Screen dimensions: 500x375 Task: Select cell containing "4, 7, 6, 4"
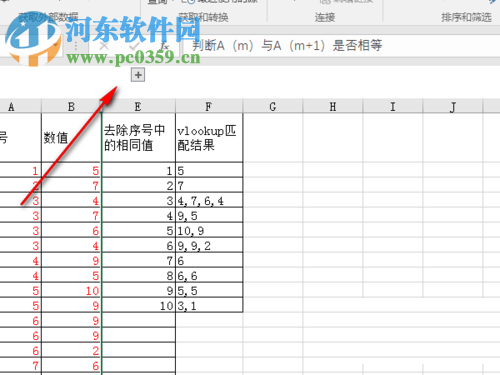click(x=209, y=200)
